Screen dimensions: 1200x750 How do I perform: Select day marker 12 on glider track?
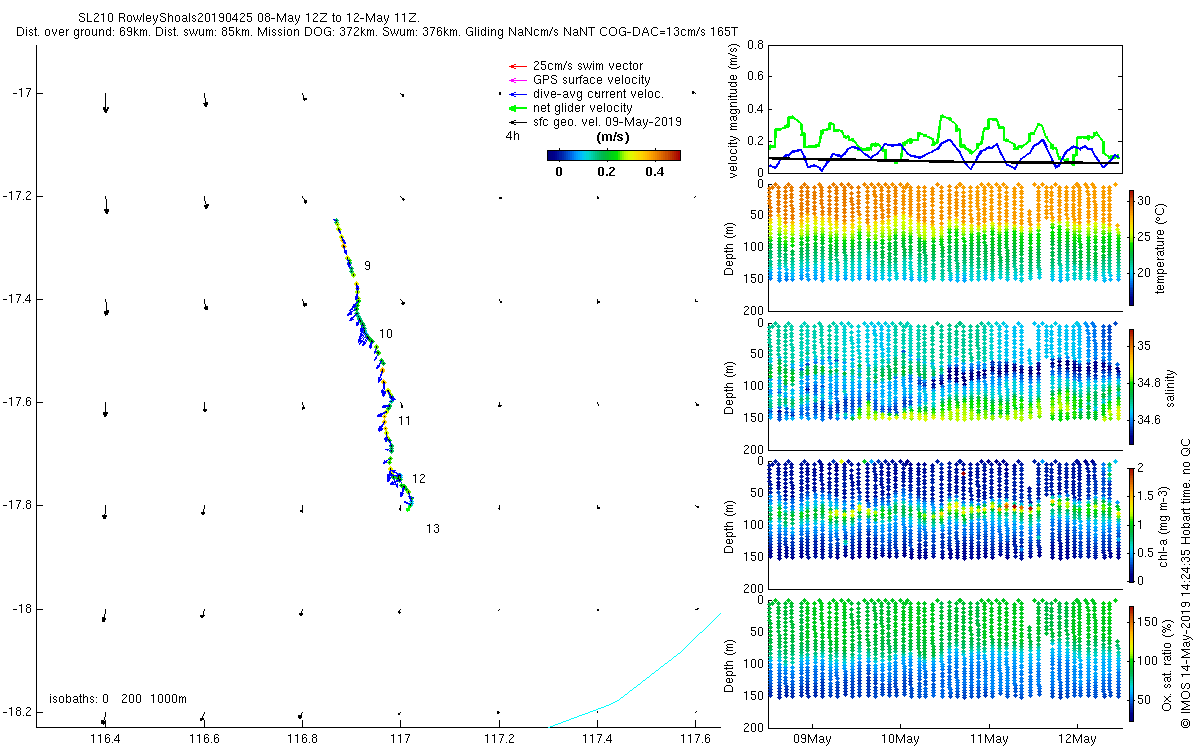[419, 479]
